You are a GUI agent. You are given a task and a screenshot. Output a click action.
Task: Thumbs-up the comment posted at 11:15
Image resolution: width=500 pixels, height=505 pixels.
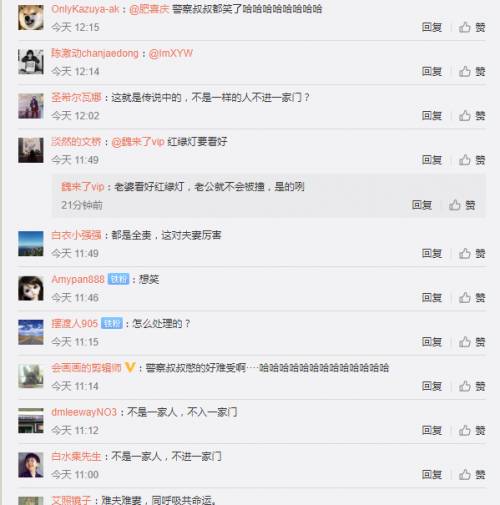tap(472, 342)
